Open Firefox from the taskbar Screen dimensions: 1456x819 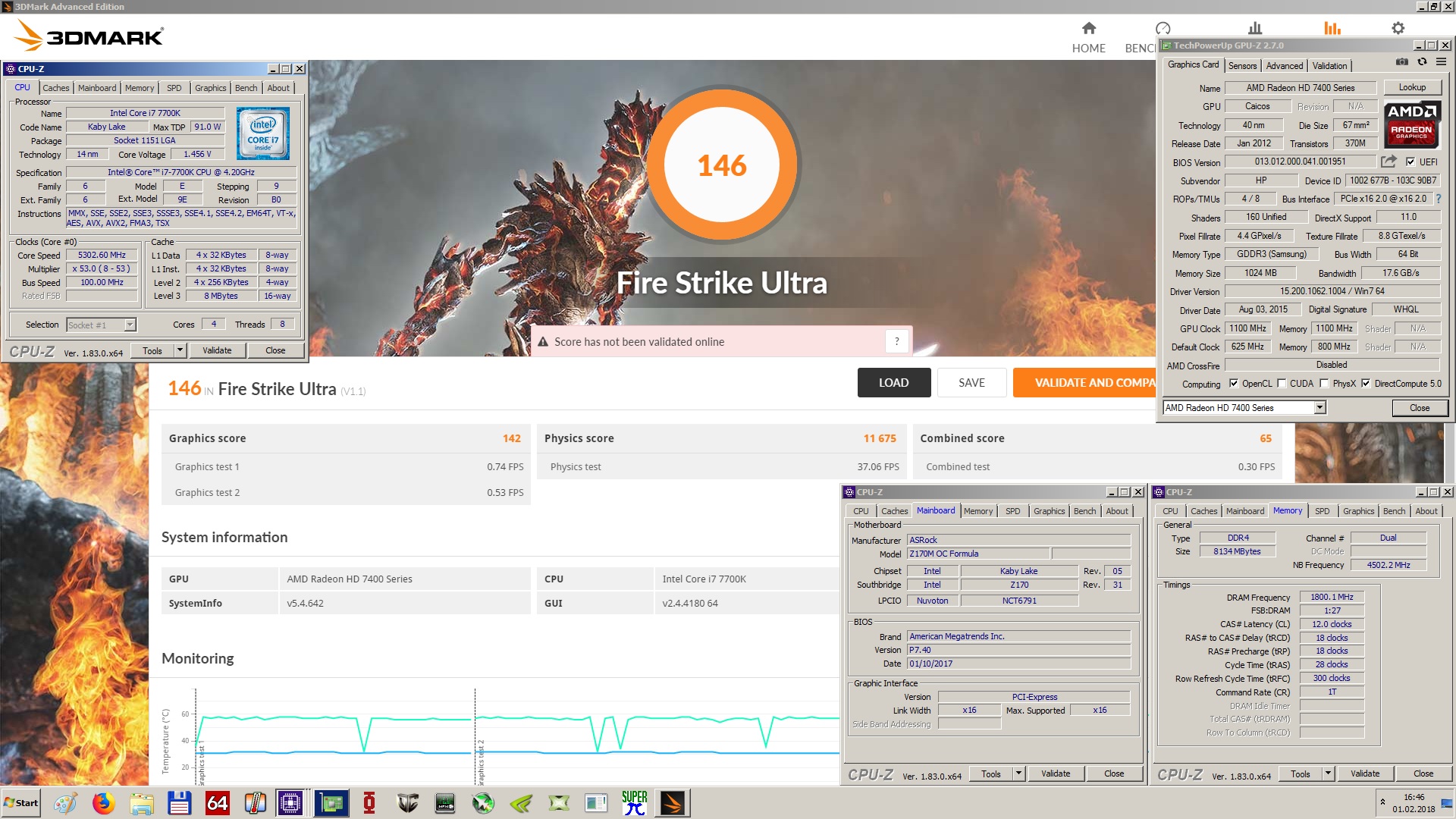click(103, 803)
